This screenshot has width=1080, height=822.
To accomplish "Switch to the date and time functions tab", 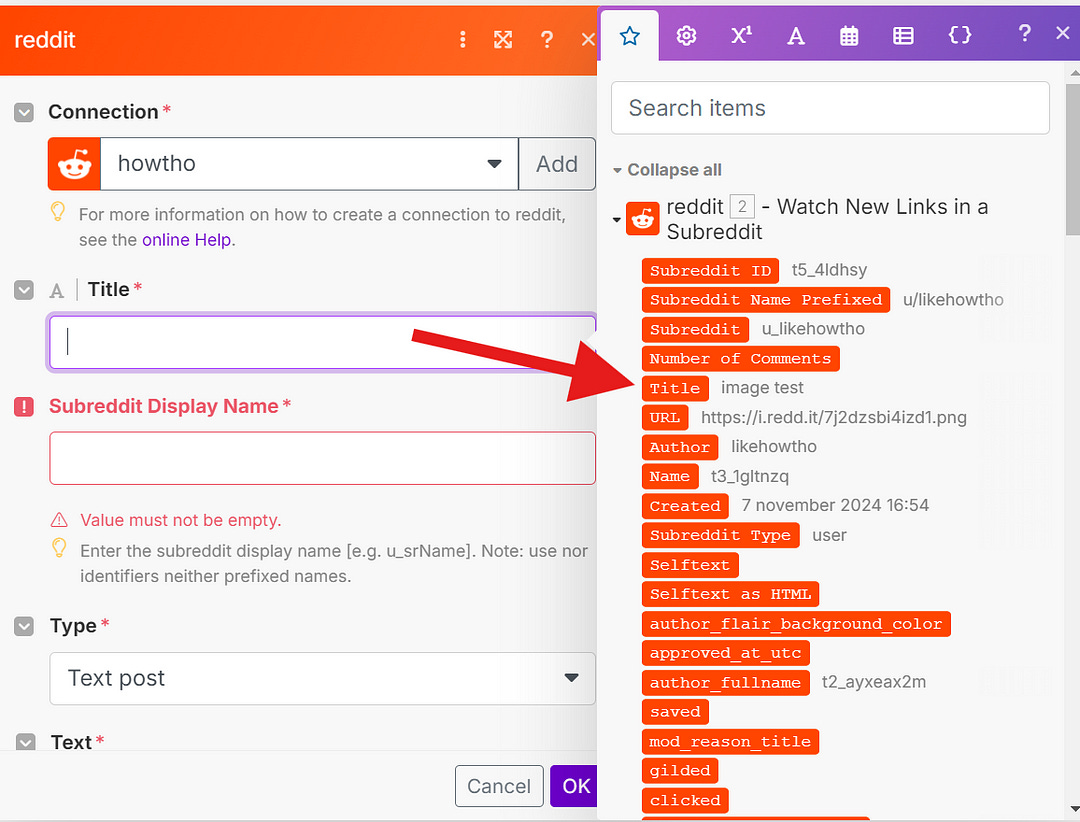I will 849,35.
